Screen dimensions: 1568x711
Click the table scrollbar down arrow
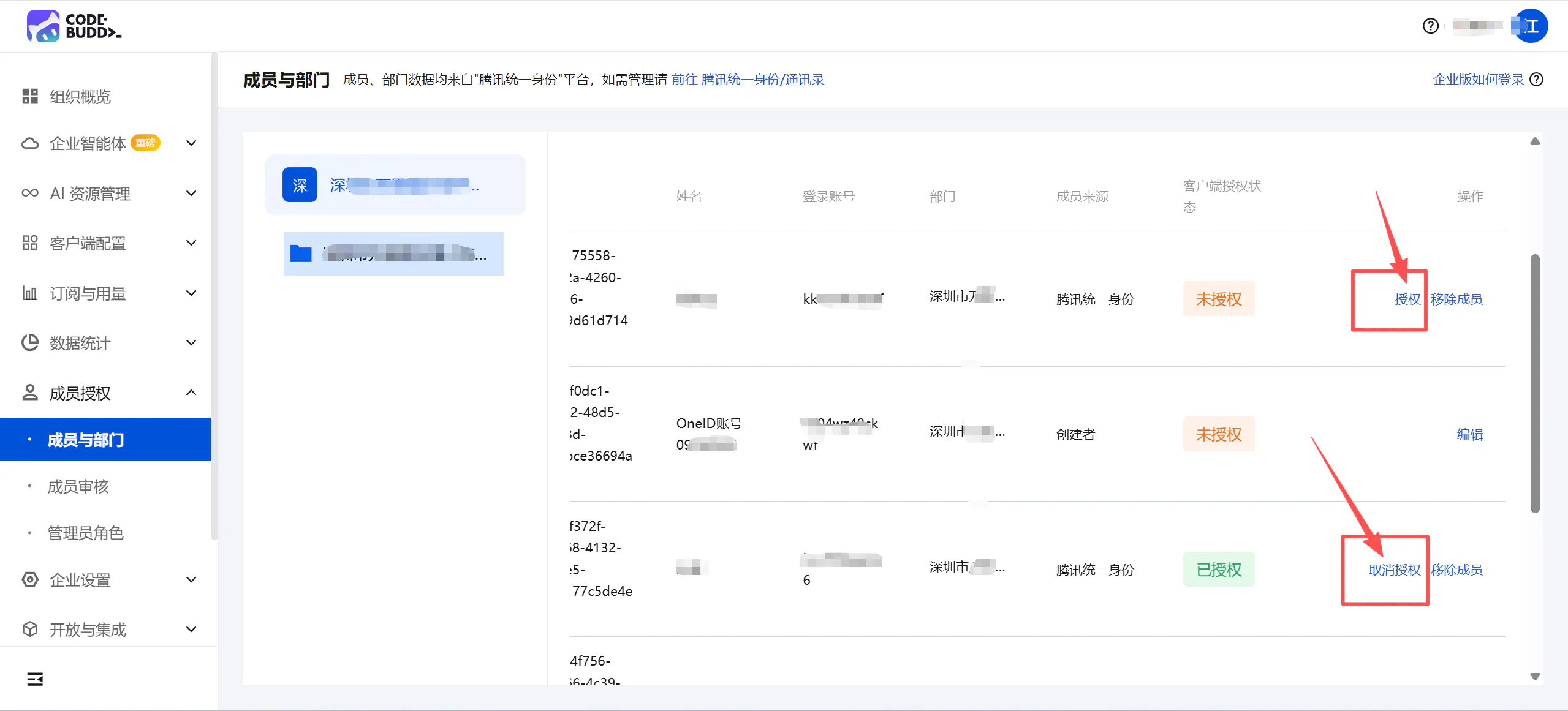tap(1535, 676)
